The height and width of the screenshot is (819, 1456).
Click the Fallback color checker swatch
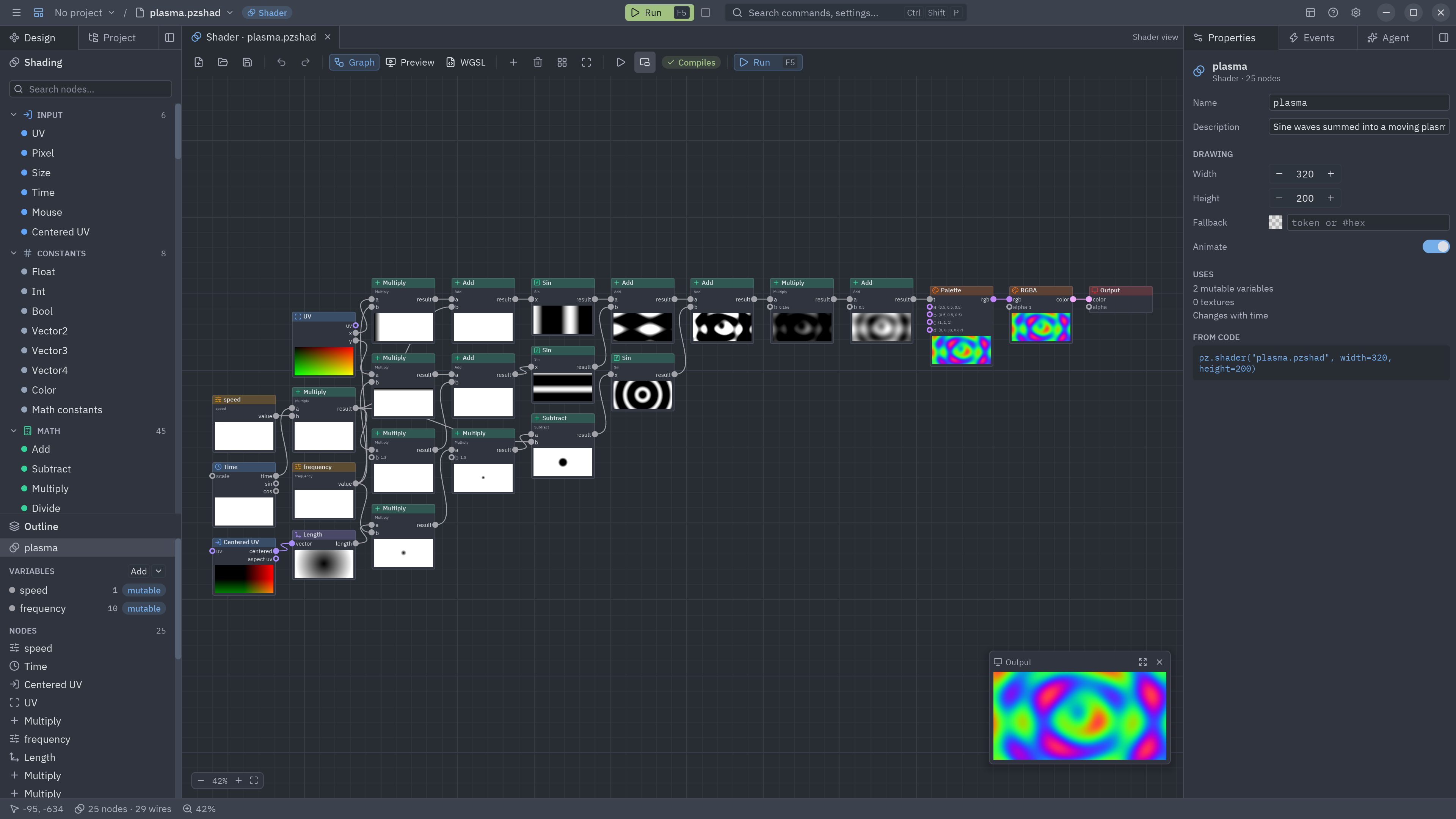1275,223
